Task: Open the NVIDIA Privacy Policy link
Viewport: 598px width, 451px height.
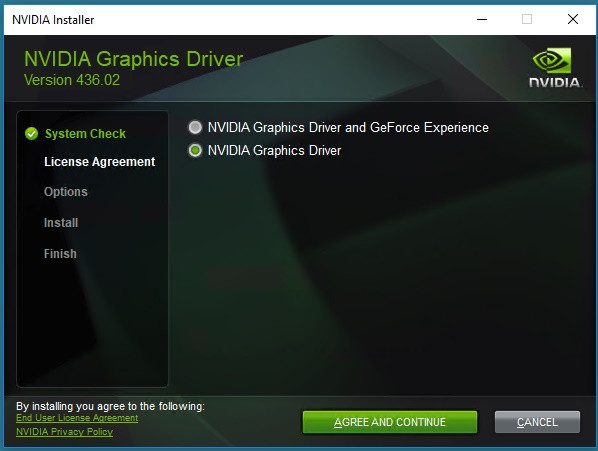Action: coord(64,432)
